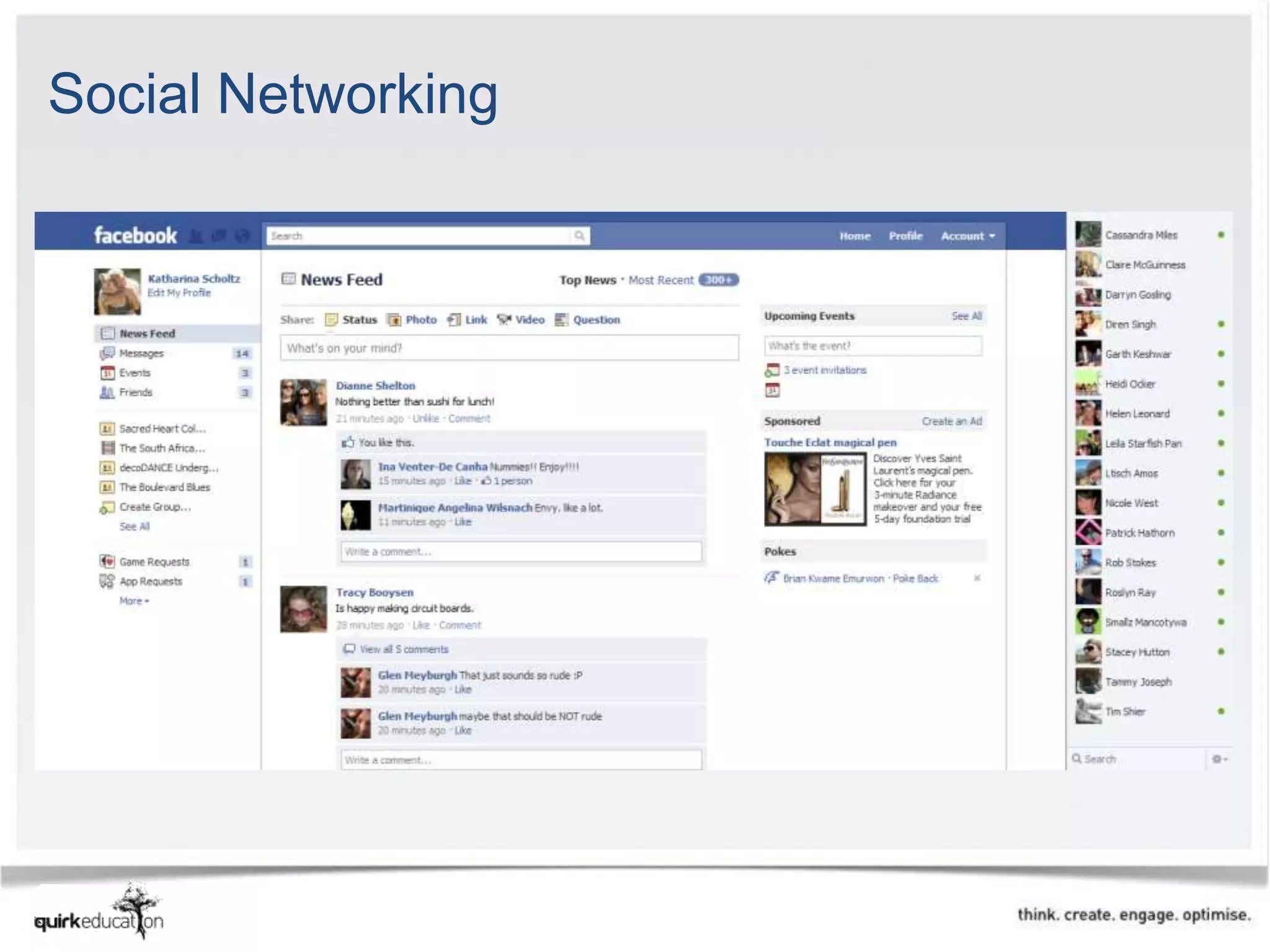Image resolution: width=1270 pixels, height=952 pixels.
Task: Click the What's the event field
Action: click(x=873, y=346)
